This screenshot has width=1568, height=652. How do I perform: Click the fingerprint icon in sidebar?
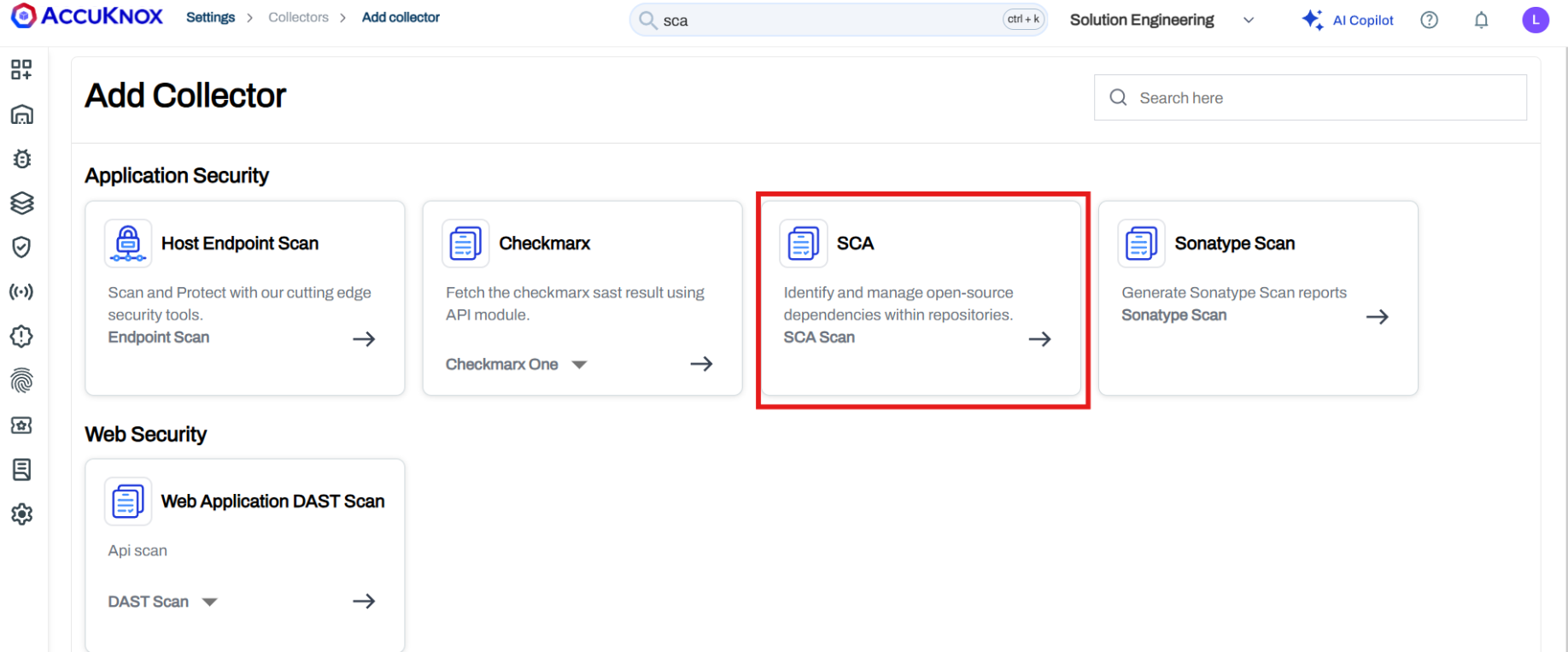(x=21, y=380)
